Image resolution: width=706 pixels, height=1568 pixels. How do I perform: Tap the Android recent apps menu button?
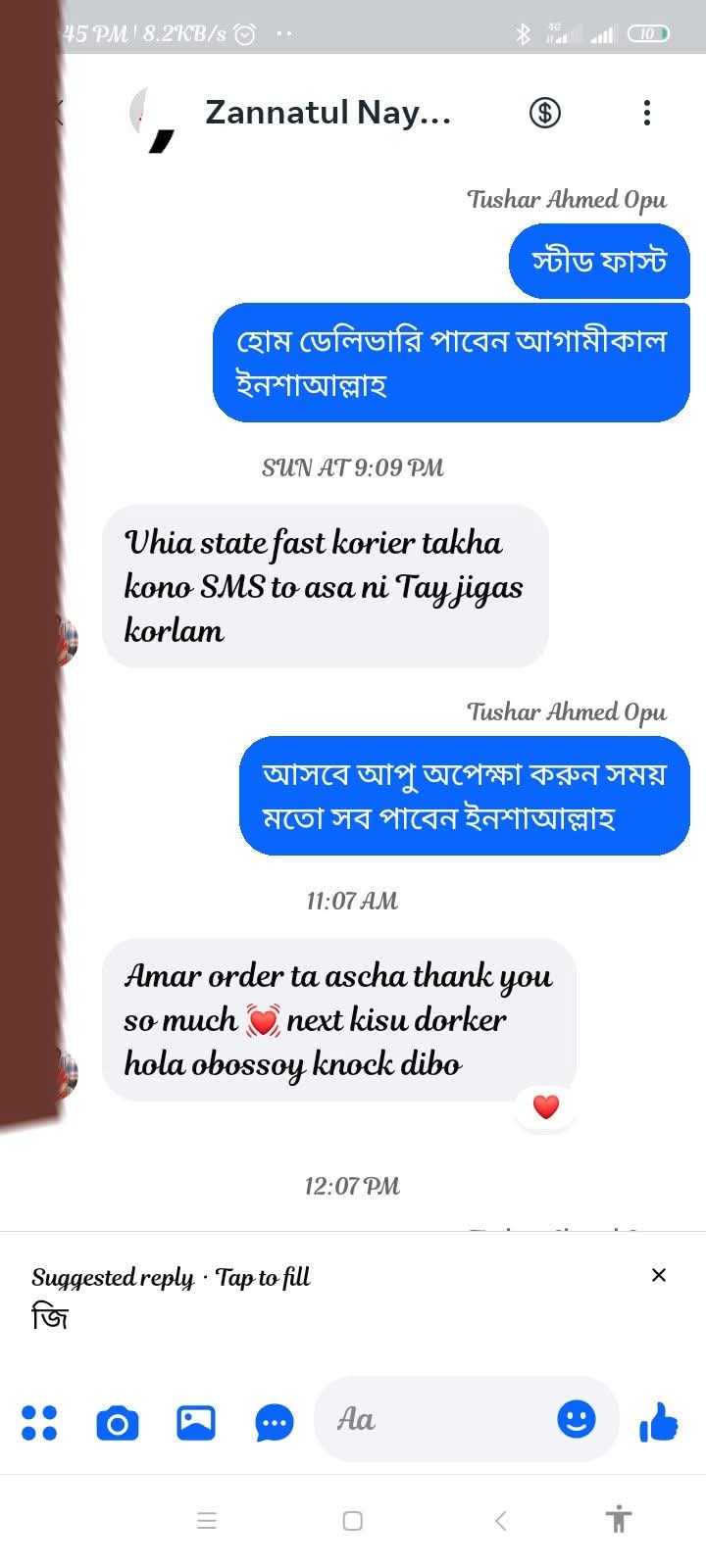coord(207,1521)
